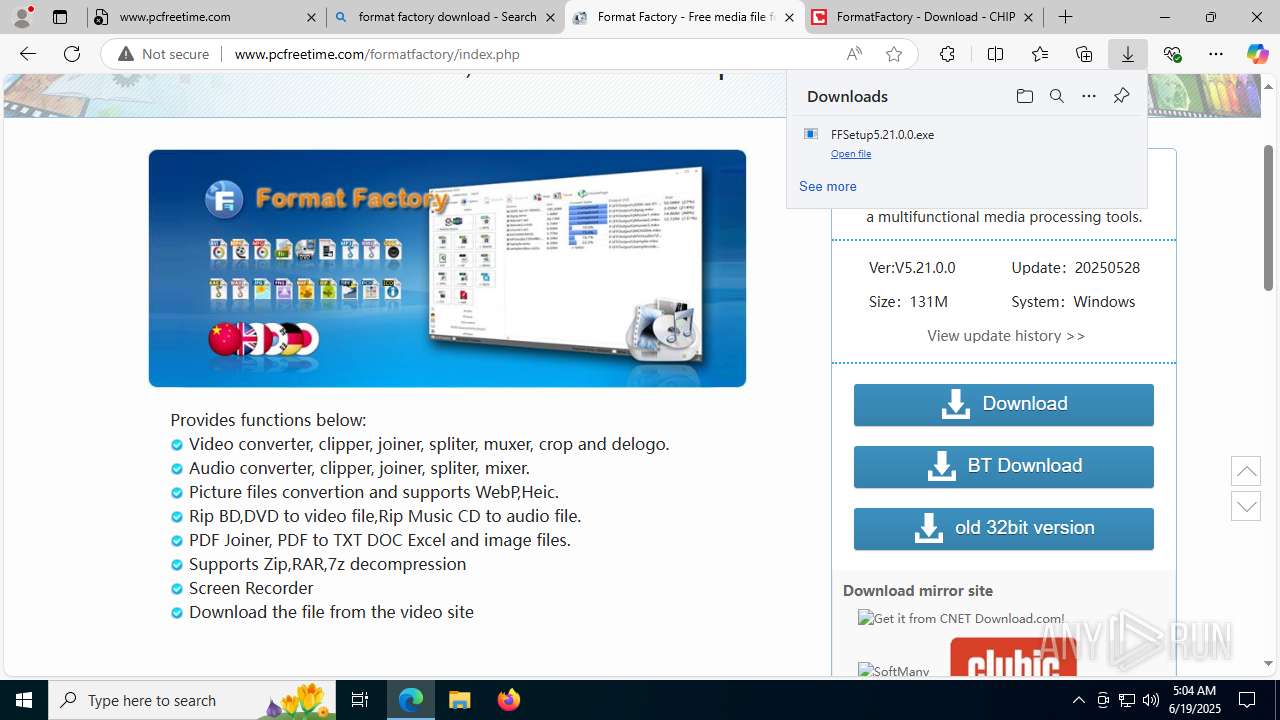
Task: Open the Windows Start menu
Action: point(24,700)
